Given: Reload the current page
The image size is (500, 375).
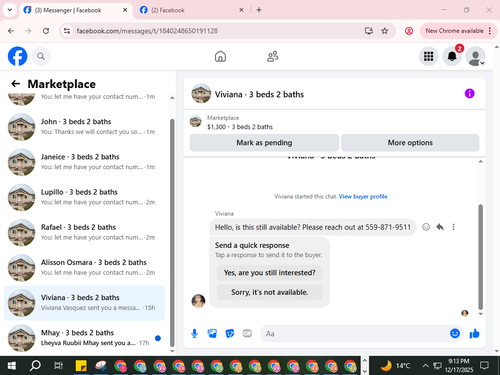Looking at the screenshot, I should [x=46, y=31].
